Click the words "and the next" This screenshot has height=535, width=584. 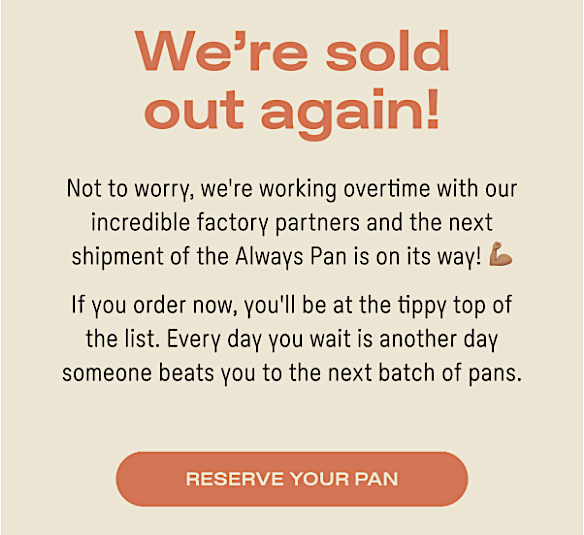[430, 222]
